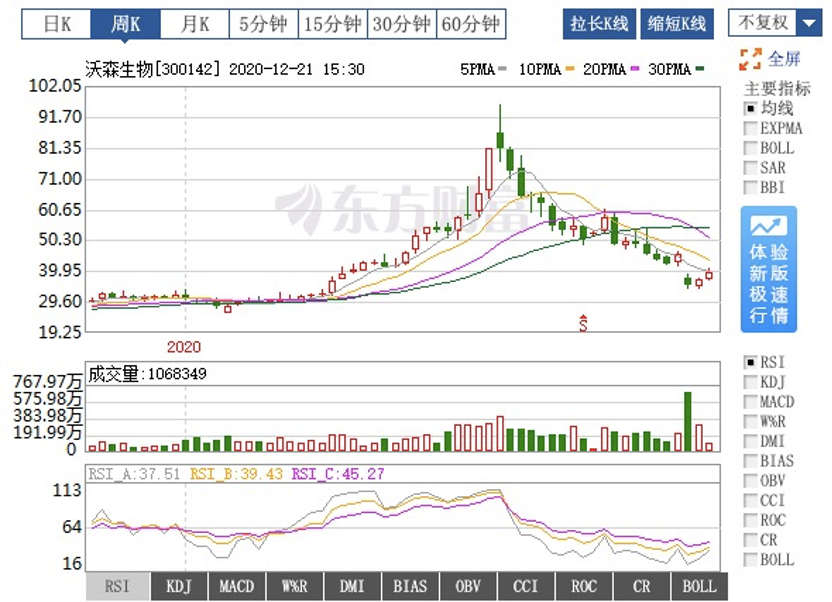Switch to the 月K monthly chart tab

pos(194,21)
